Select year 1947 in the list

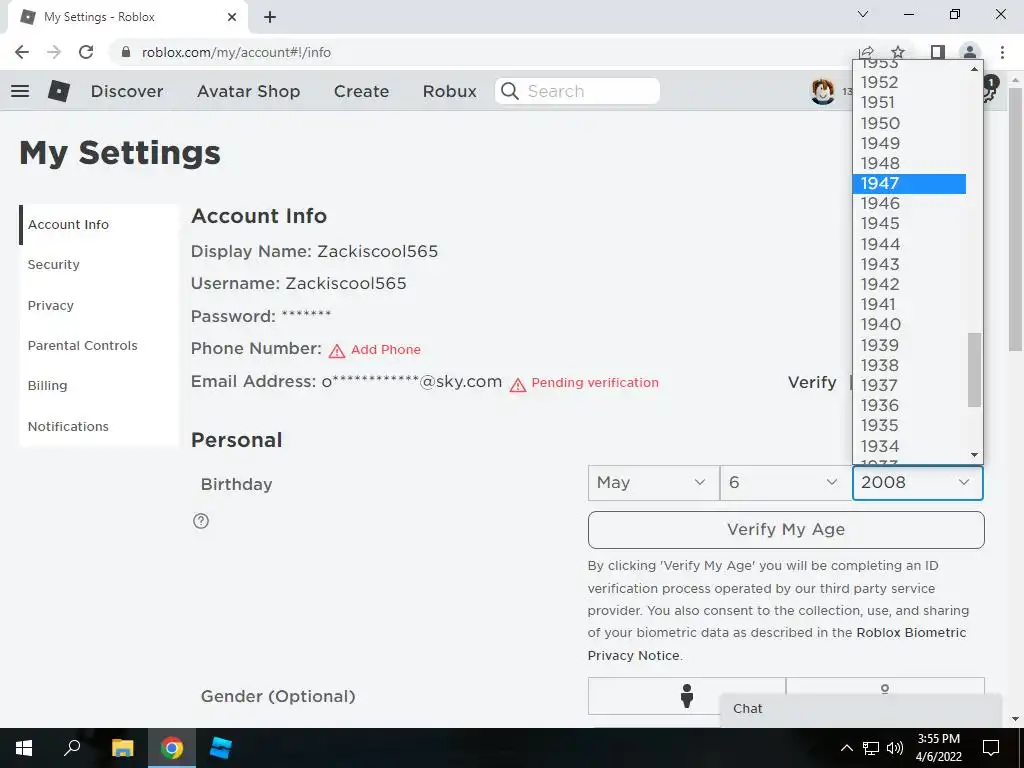click(x=909, y=184)
